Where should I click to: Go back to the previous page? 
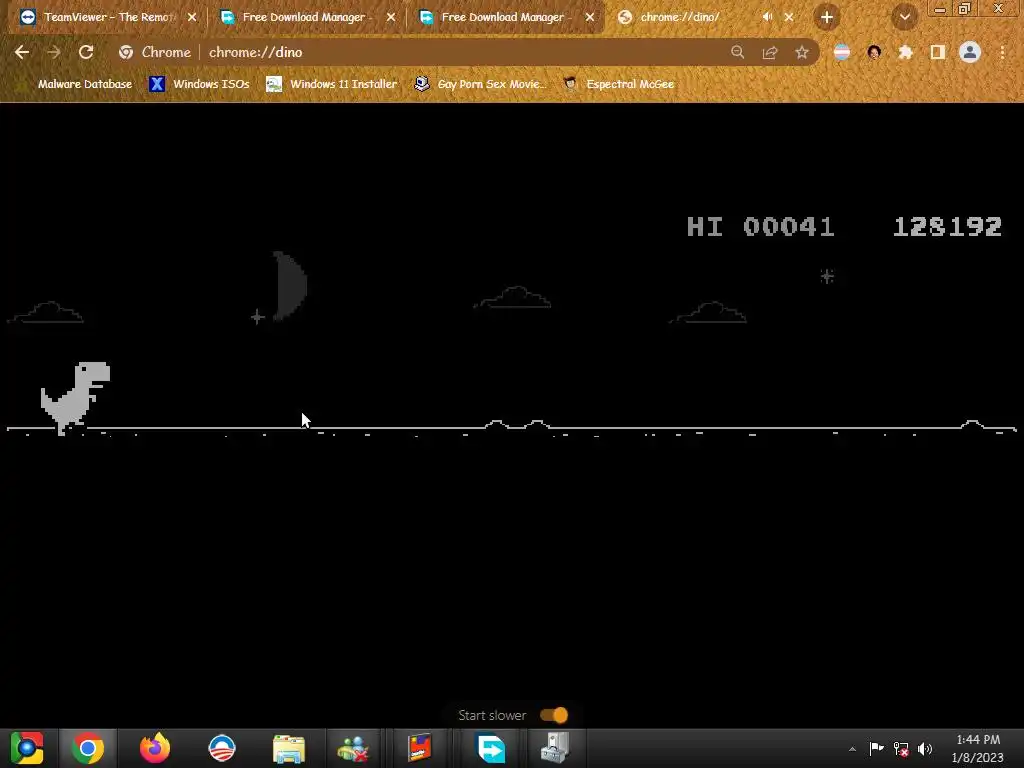tap(22, 52)
